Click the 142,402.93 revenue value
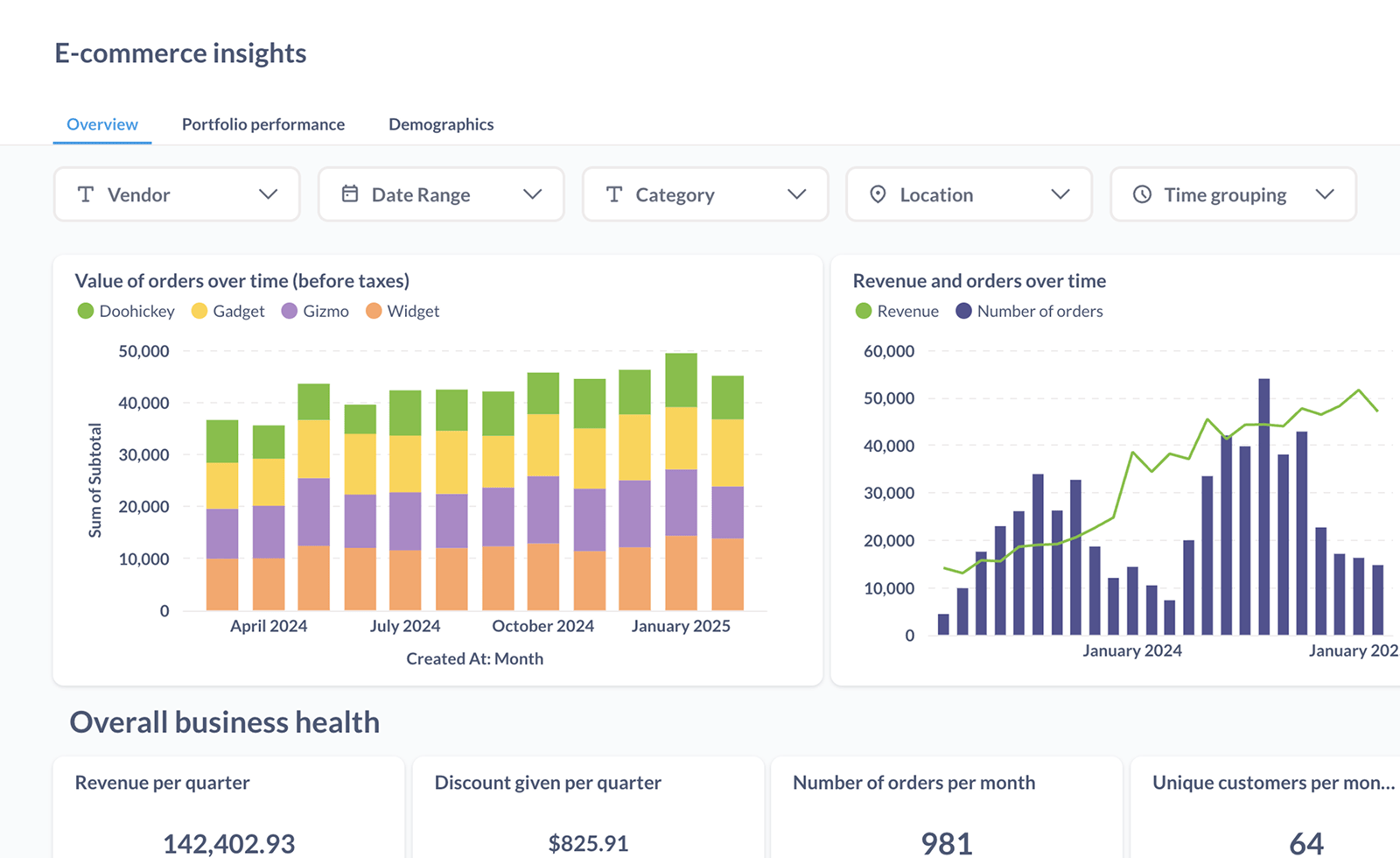Screen dimensions: 1400x858 [229, 844]
